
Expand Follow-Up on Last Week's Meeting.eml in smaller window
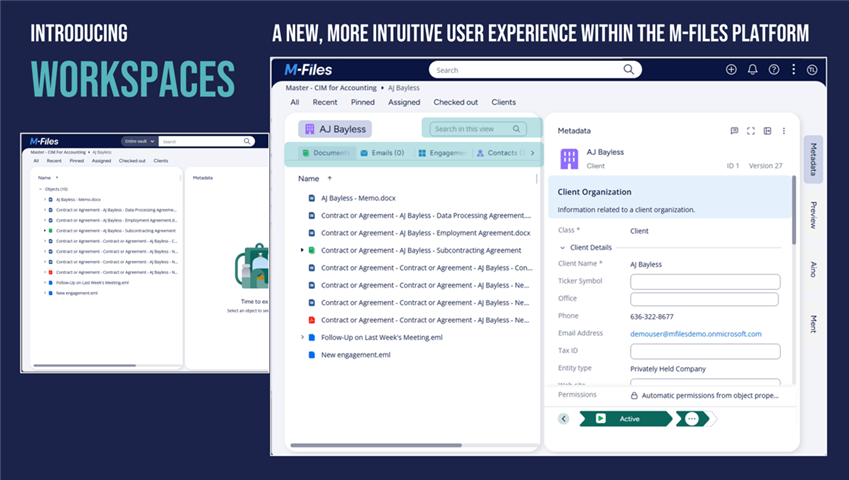[x=45, y=282]
